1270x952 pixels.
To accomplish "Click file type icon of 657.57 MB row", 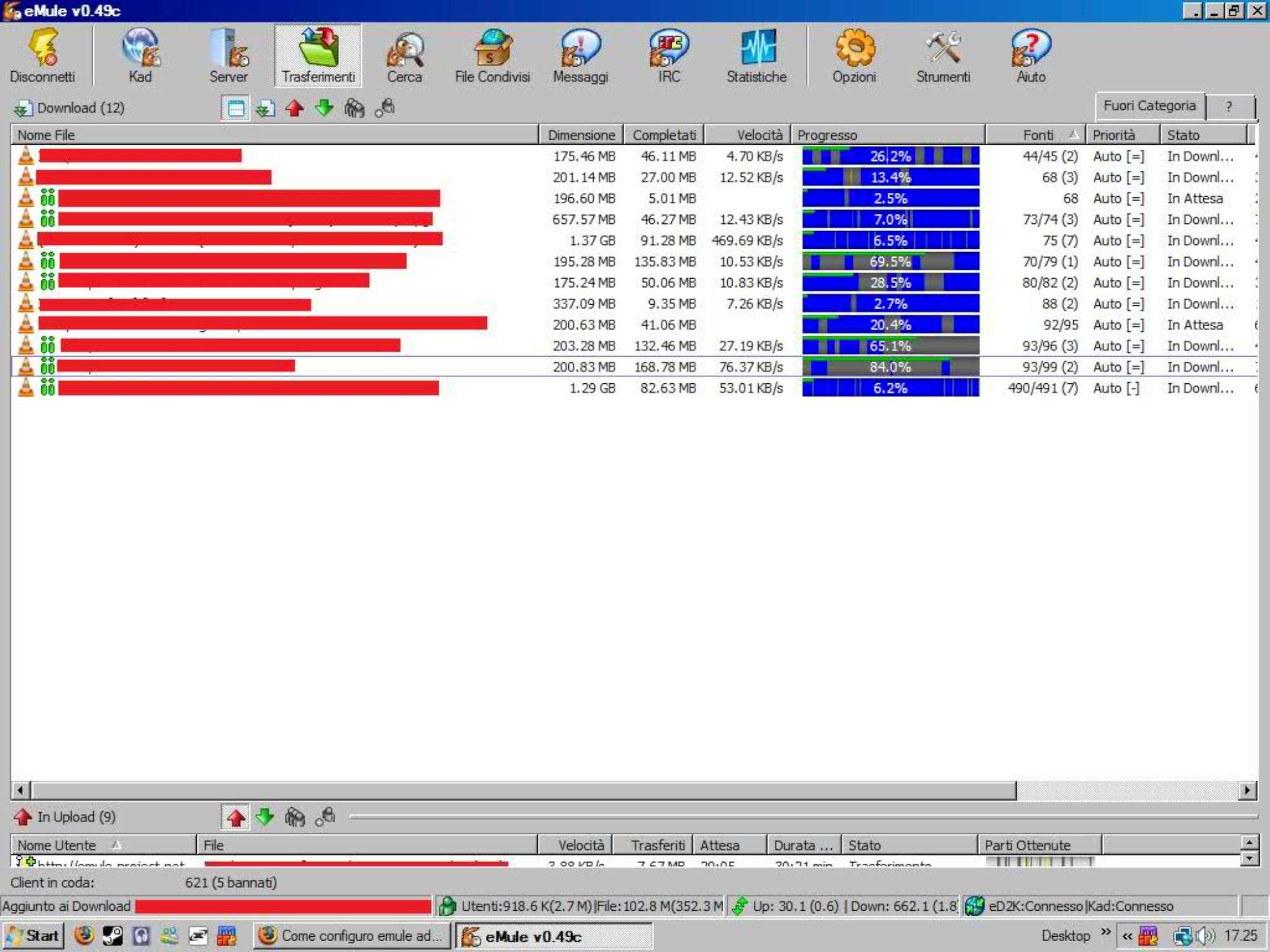I will click(x=25, y=219).
